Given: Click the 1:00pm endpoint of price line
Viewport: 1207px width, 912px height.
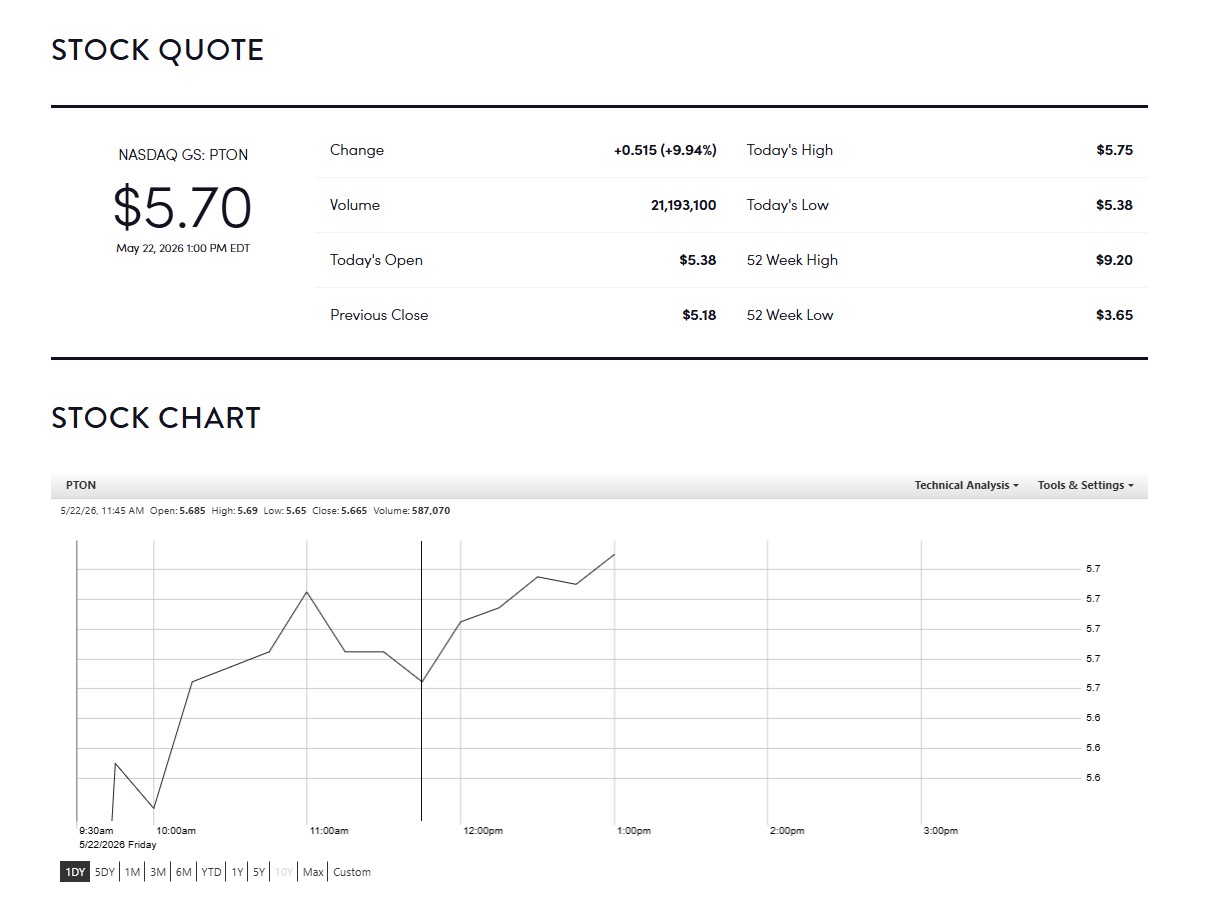Looking at the screenshot, I should point(614,554).
